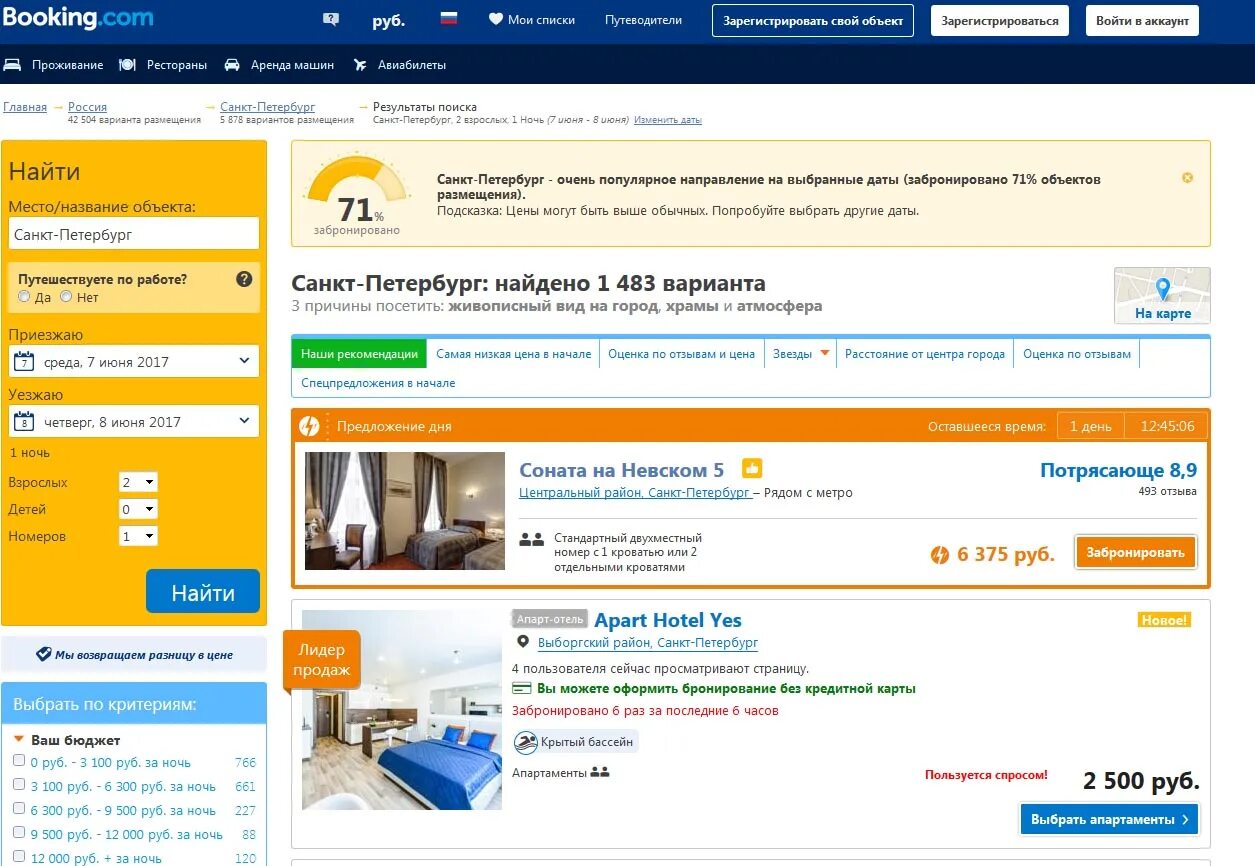
Task: Click Выбрать апартаменты button
Action: pyautogui.click(x=1109, y=819)
